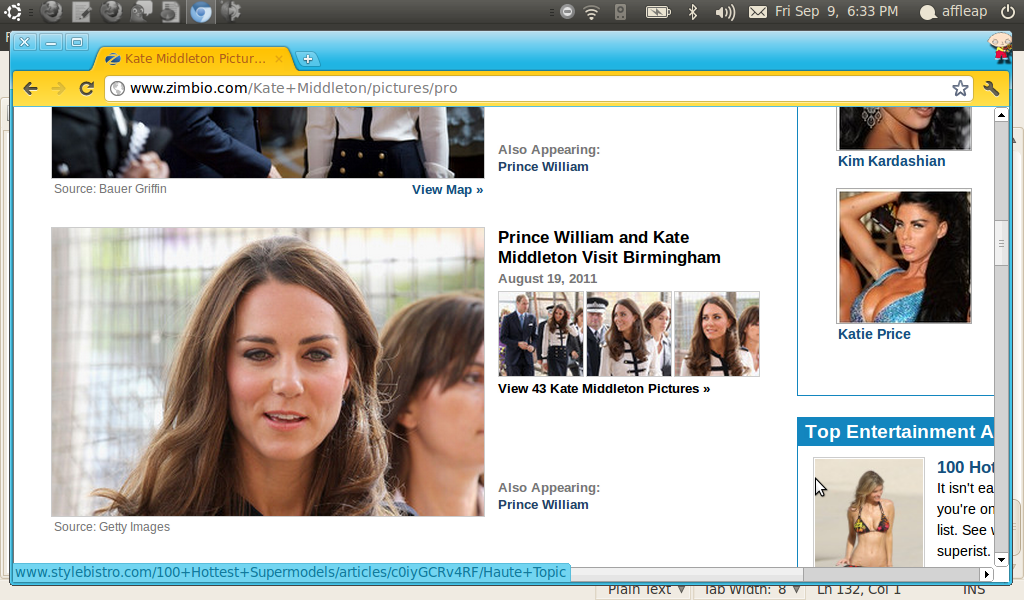Open the mail envelope messaging menu
The image size is (1024, 600).
coord(758,12)
